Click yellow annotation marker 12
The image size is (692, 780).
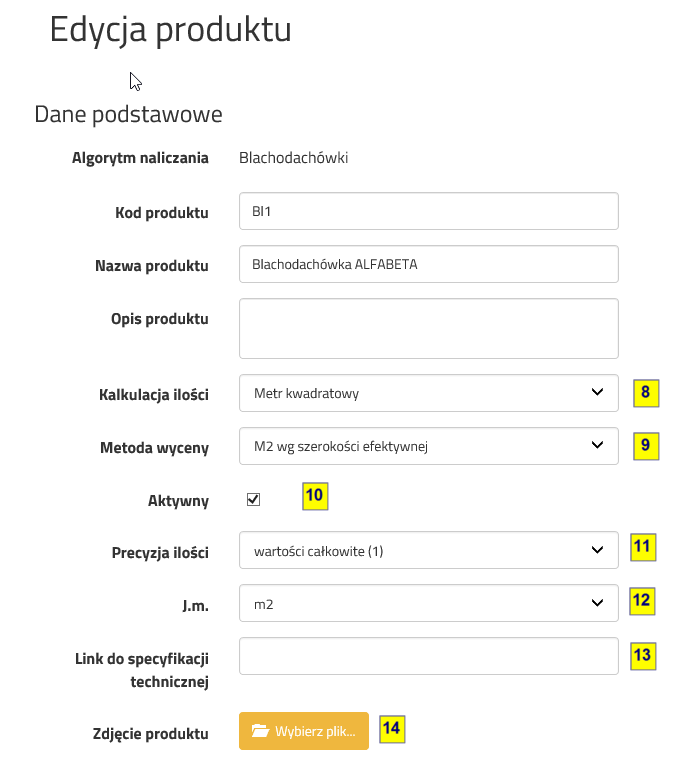coord(642,601)
